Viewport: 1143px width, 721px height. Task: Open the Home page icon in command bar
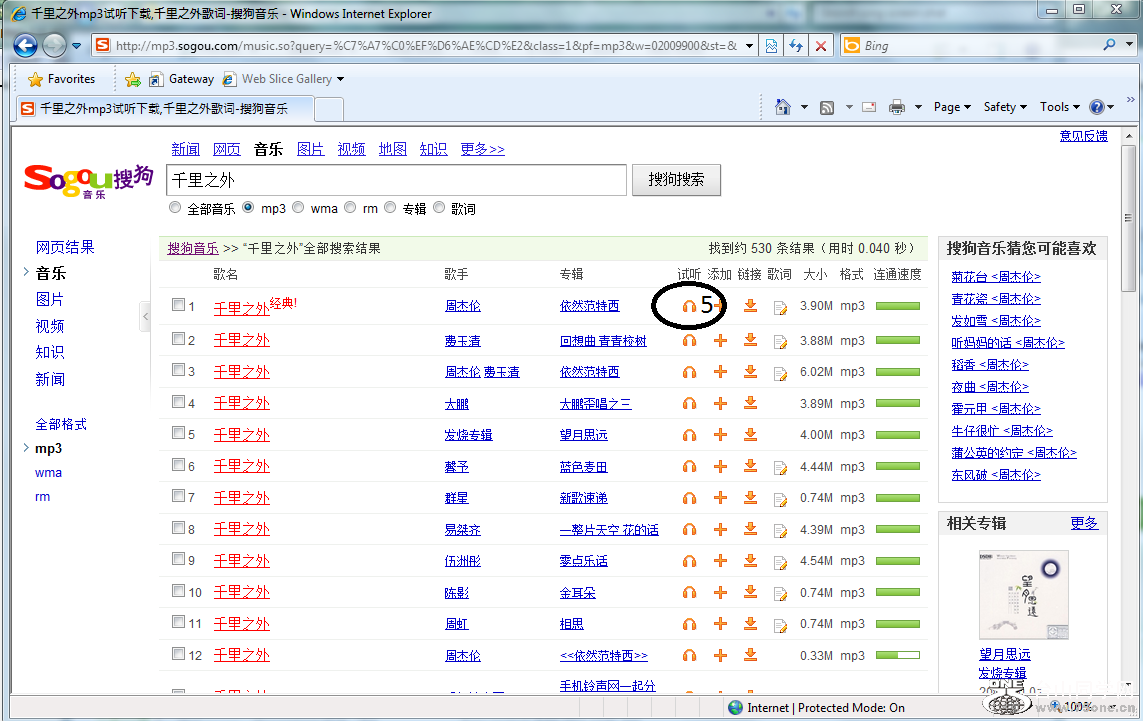click(x=783, y=107)
